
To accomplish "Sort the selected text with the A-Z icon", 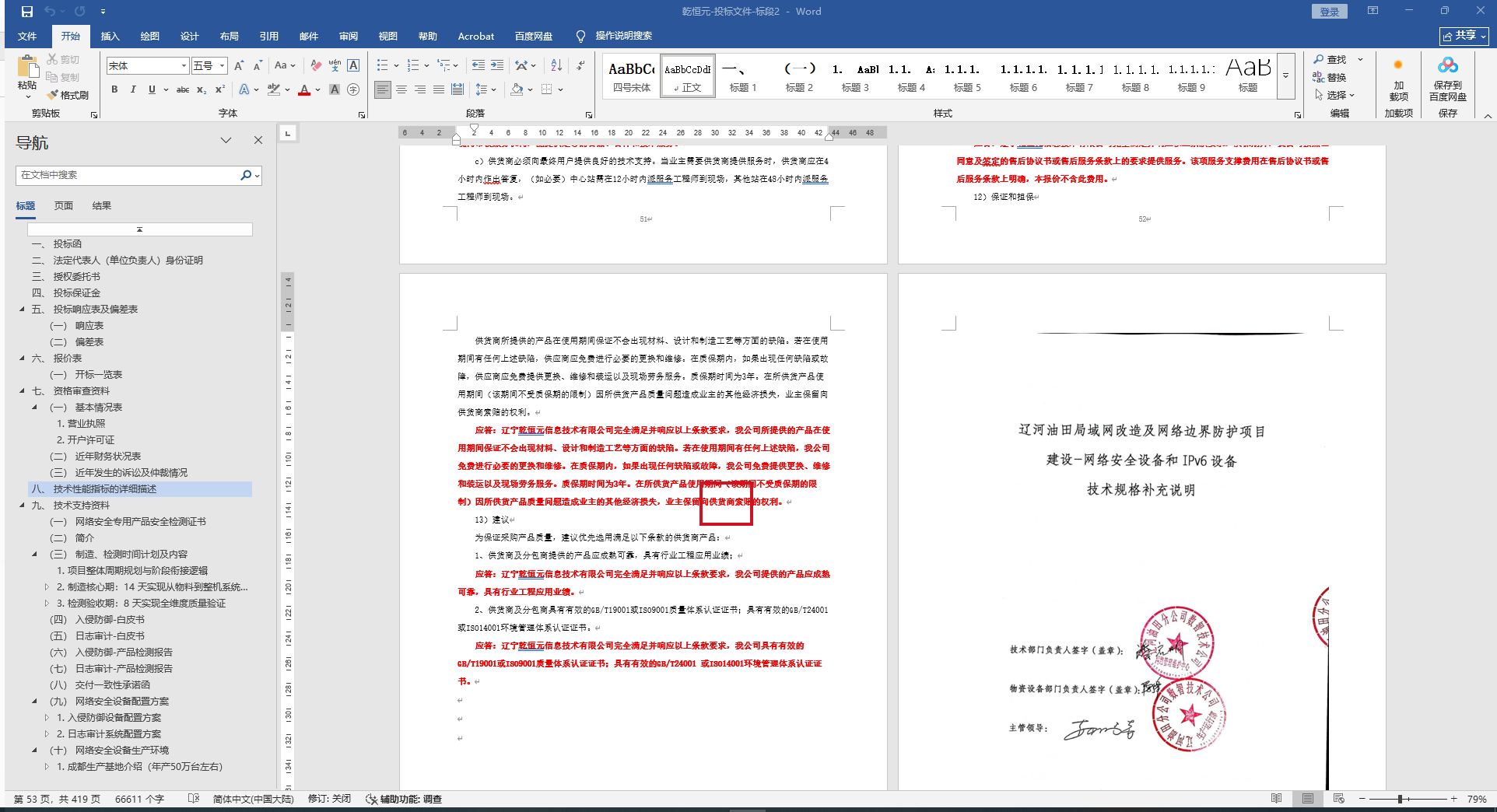I will 556,66.
